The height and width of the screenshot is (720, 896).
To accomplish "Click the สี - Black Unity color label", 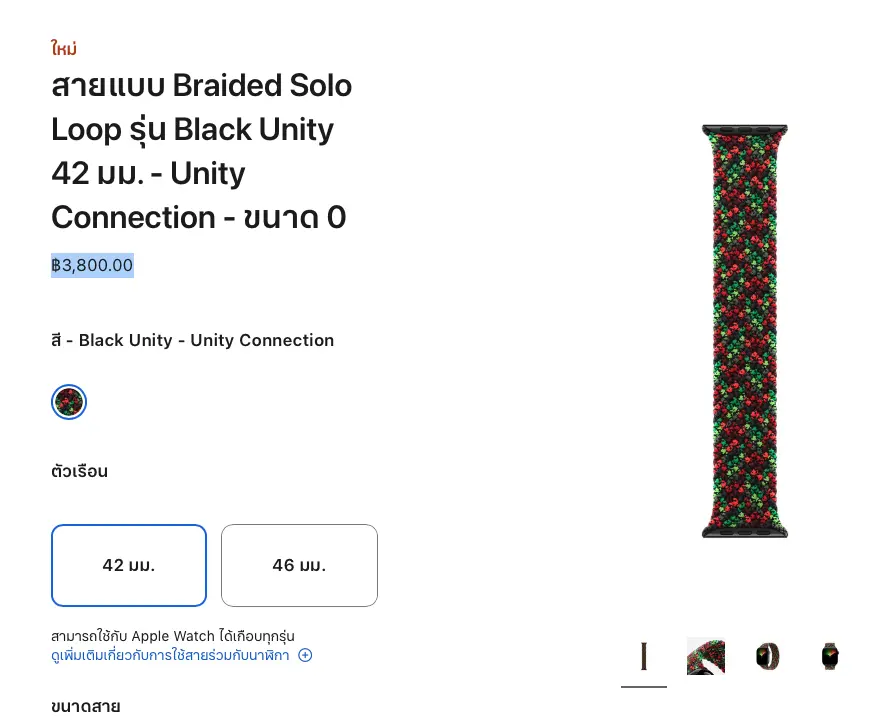I will pos(192,340).
